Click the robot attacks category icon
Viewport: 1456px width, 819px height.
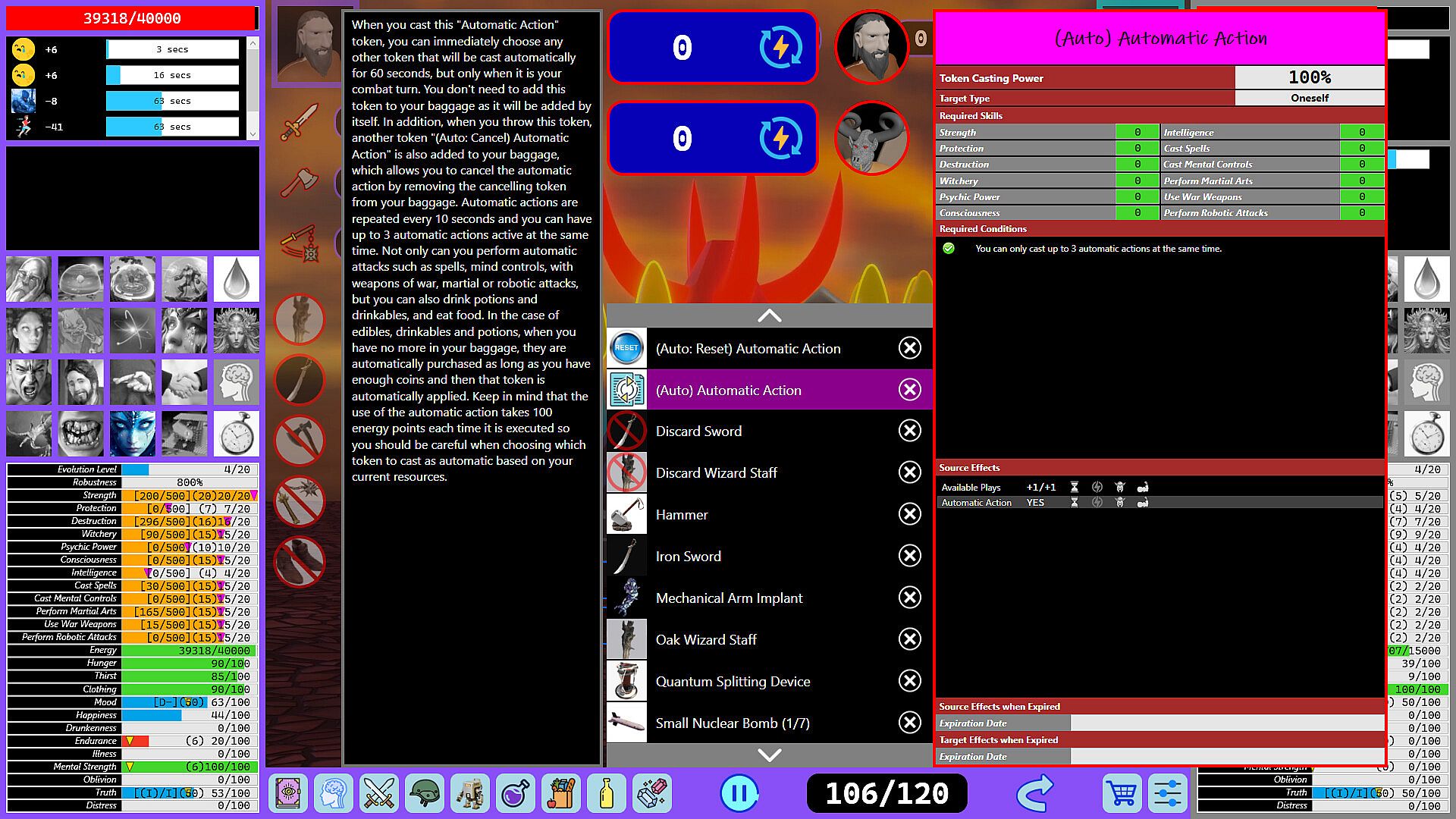tap(470, 794)
